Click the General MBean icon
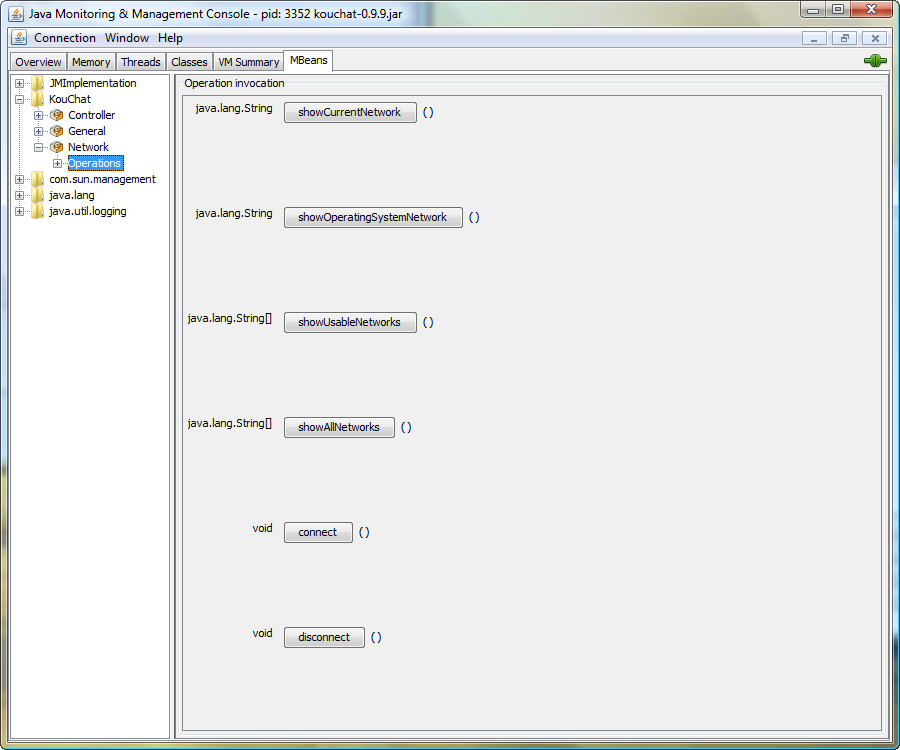Viewport: 900px width, 750px height. click(56, 131)
